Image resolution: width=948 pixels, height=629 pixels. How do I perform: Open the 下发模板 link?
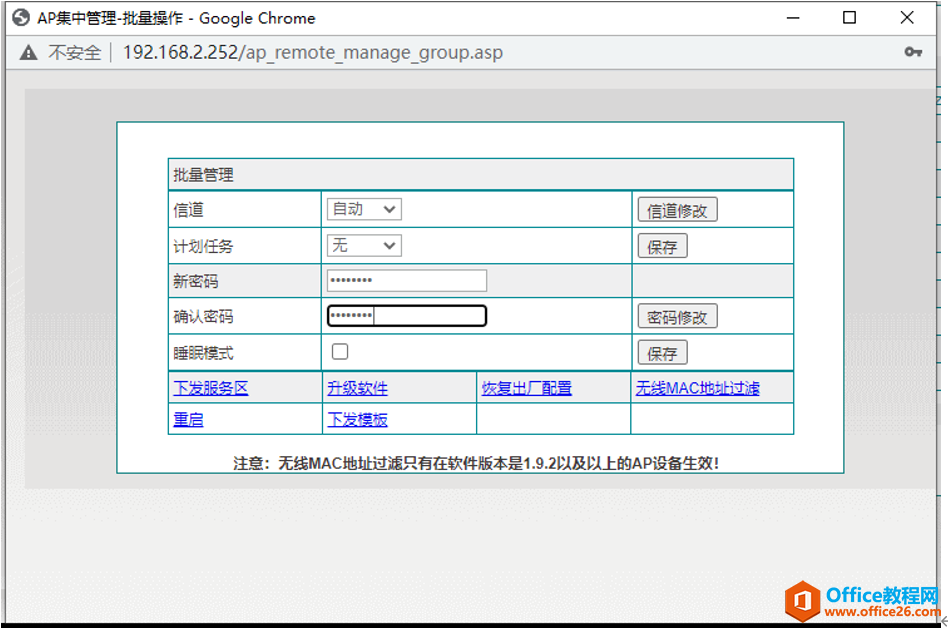point(357,419)
